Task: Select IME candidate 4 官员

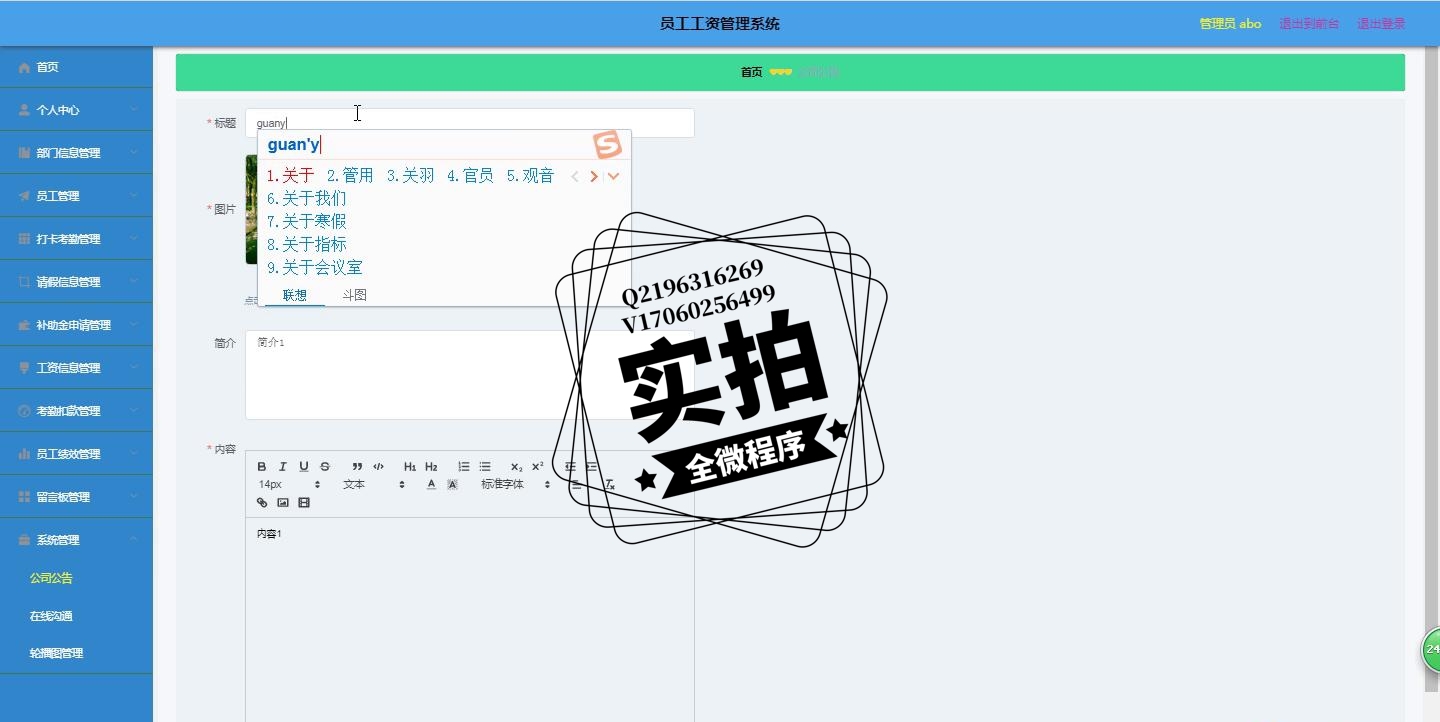Action: pos(470,176)
